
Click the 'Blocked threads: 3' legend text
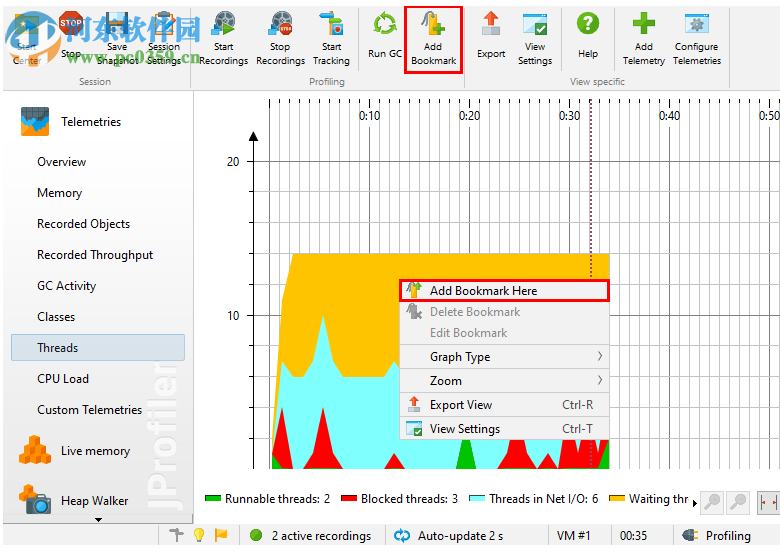coord(409,498)
